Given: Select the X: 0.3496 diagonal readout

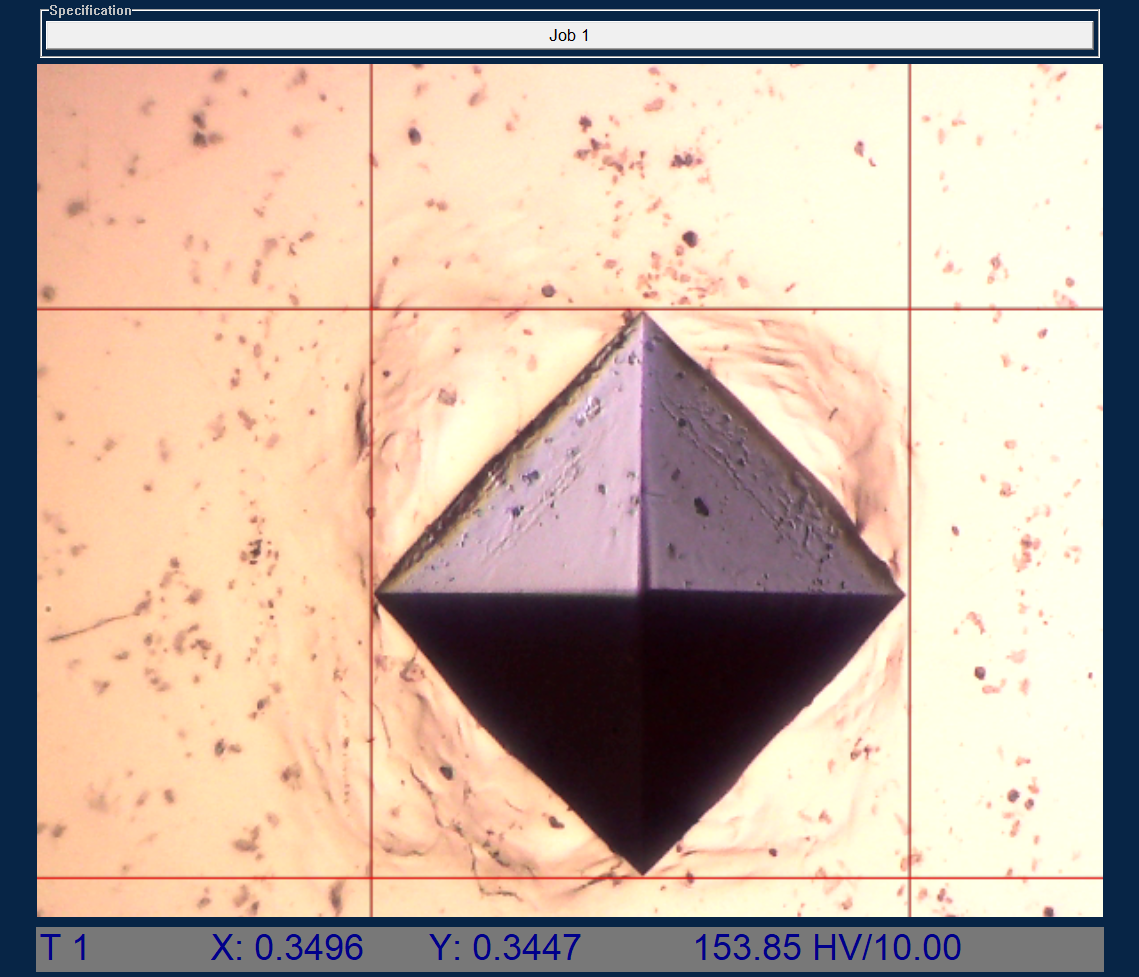Looking at the screenshot, I should click(287, 948).
